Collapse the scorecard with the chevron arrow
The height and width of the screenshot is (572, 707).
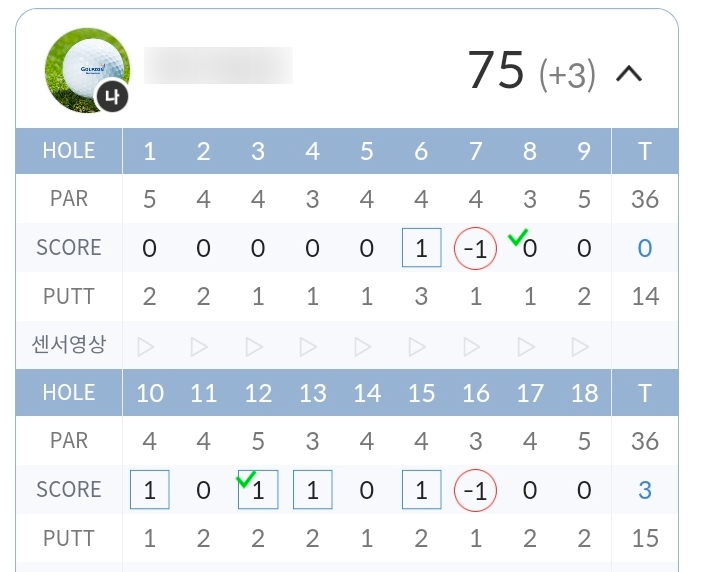tap(629, 73)
